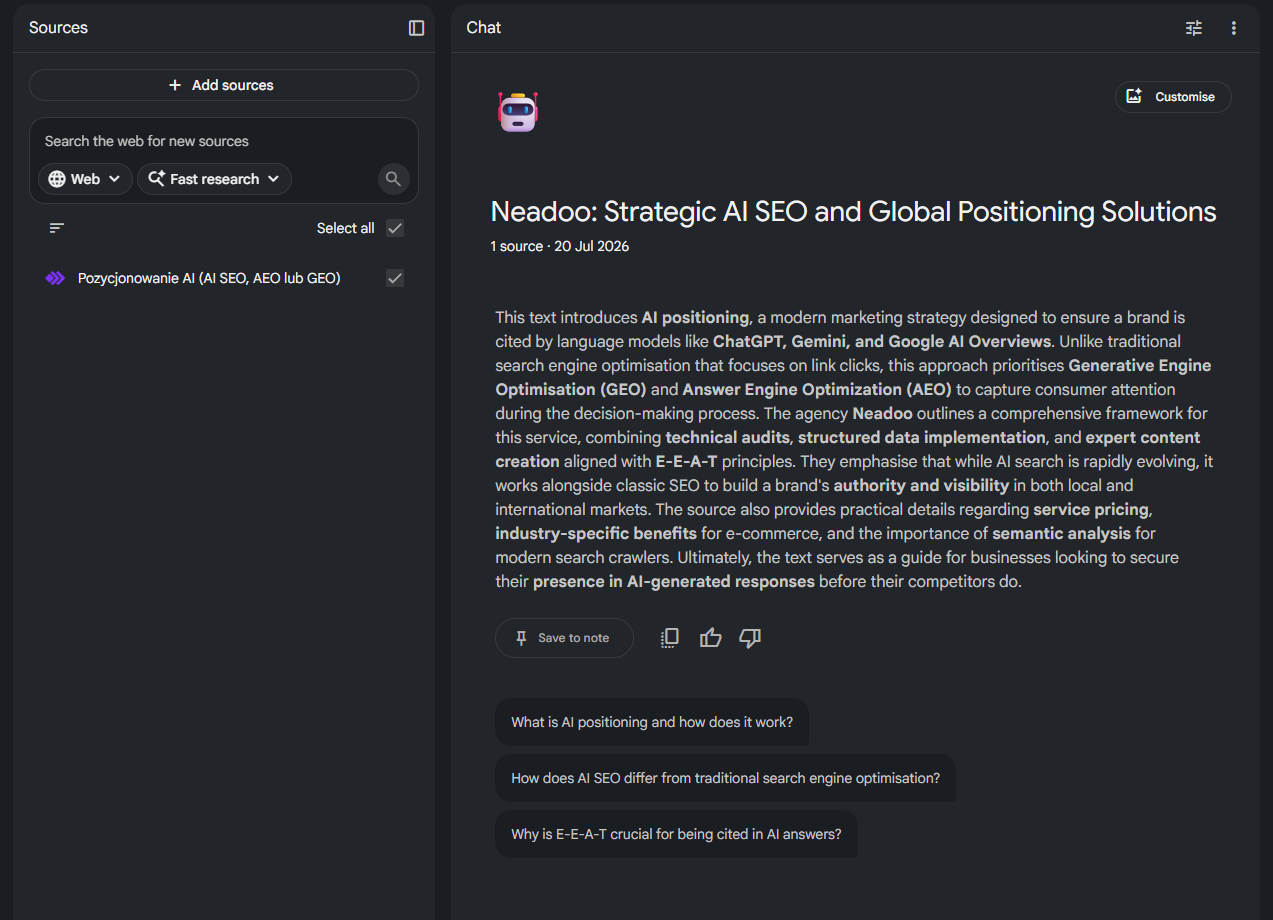Click the Save to note button

pos(564,638)
